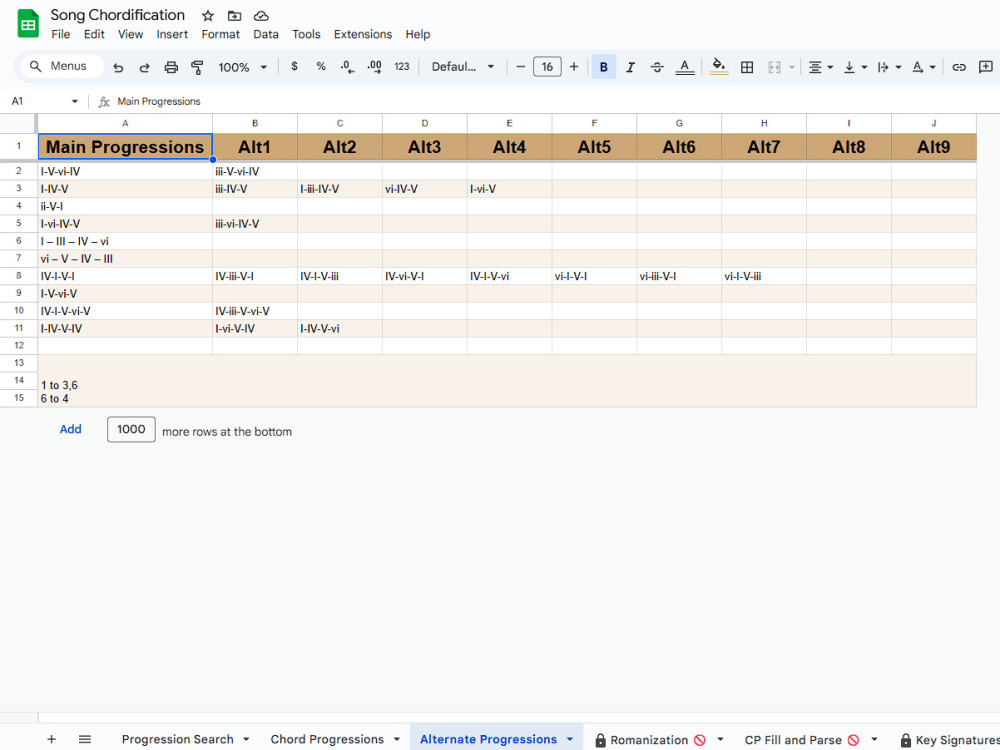Insert a comment

(x=985, y=67)
